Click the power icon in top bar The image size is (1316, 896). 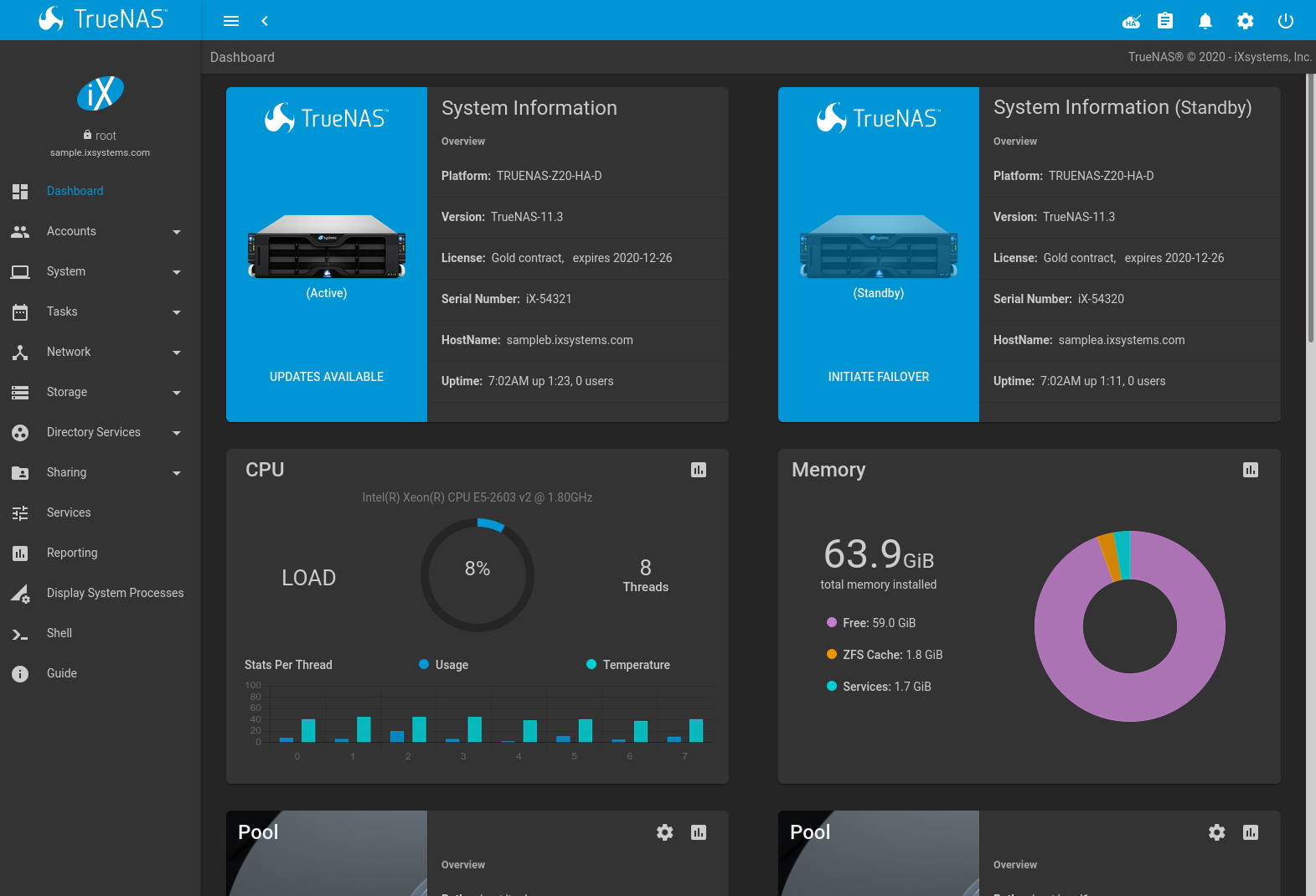coord(1286,21)
